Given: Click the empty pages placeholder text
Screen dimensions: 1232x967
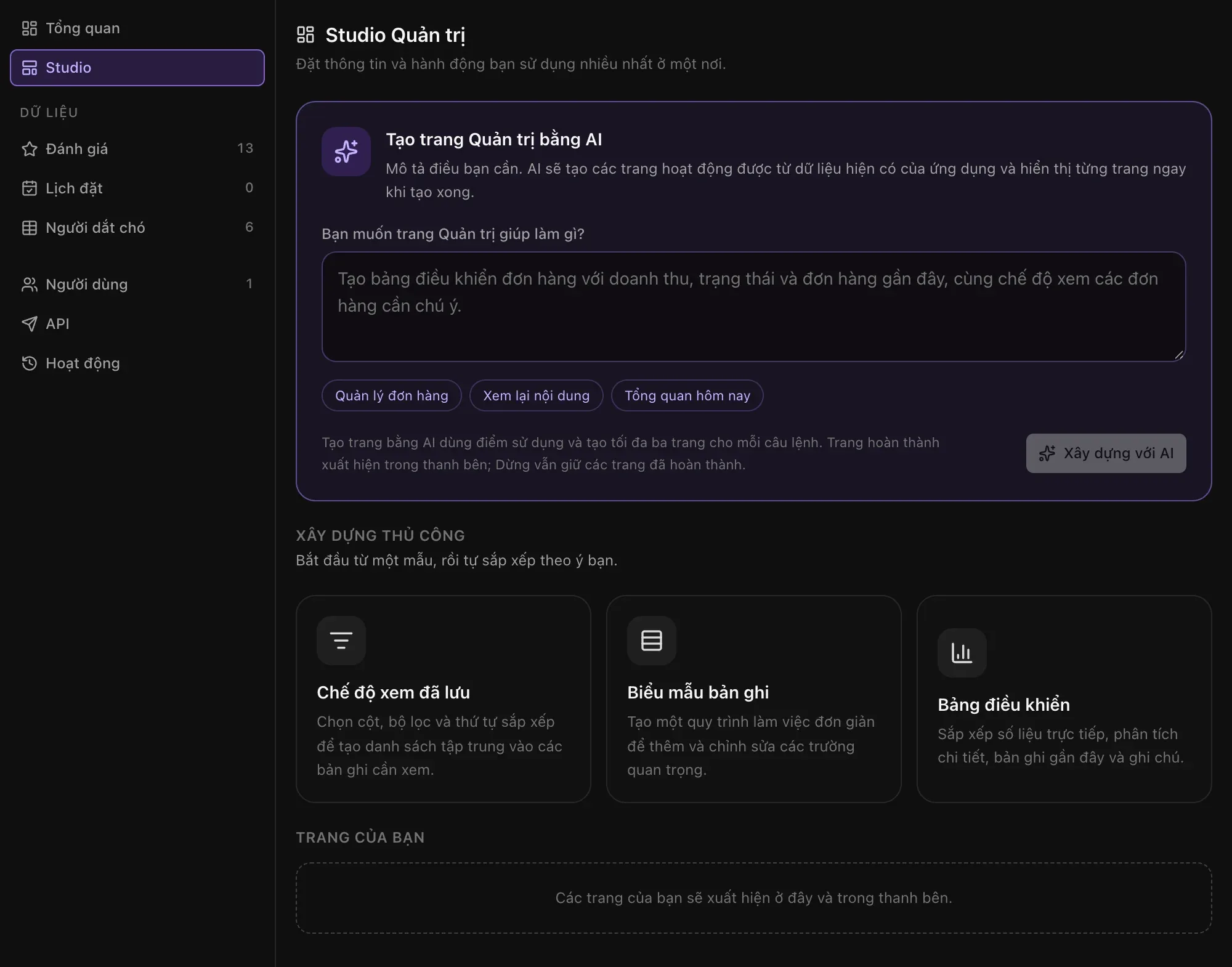Looking at the screenshot, I should click(x=753, y=898).
